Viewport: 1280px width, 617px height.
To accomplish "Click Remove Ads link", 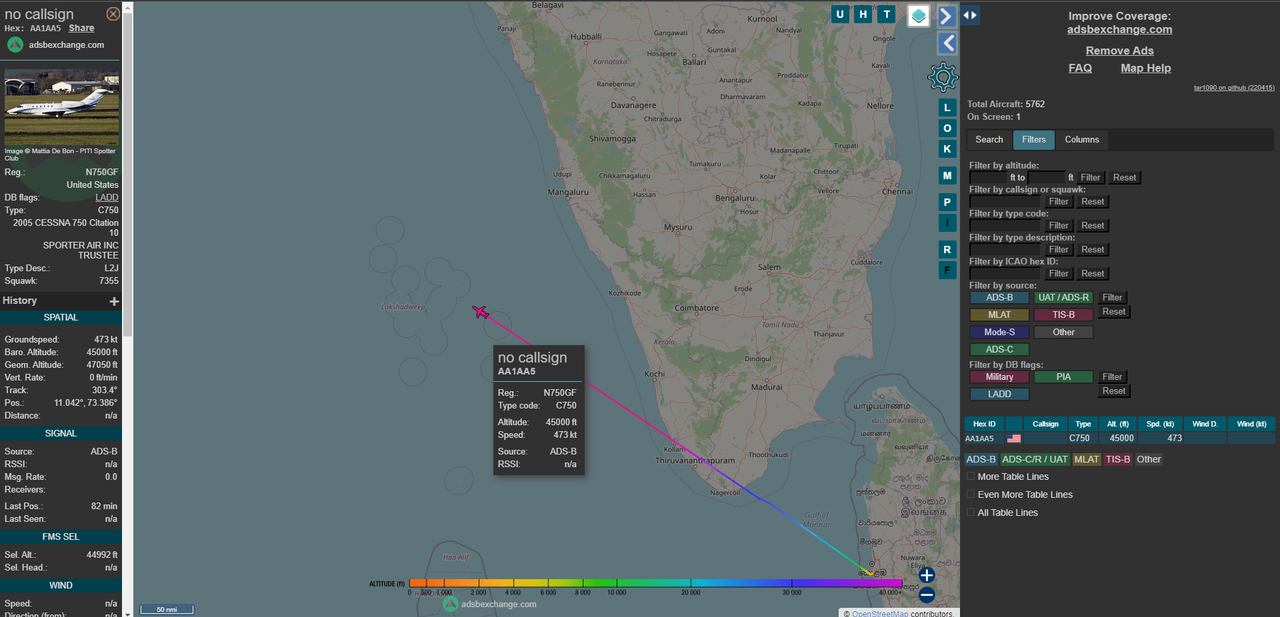I will tap(1119, 51).
